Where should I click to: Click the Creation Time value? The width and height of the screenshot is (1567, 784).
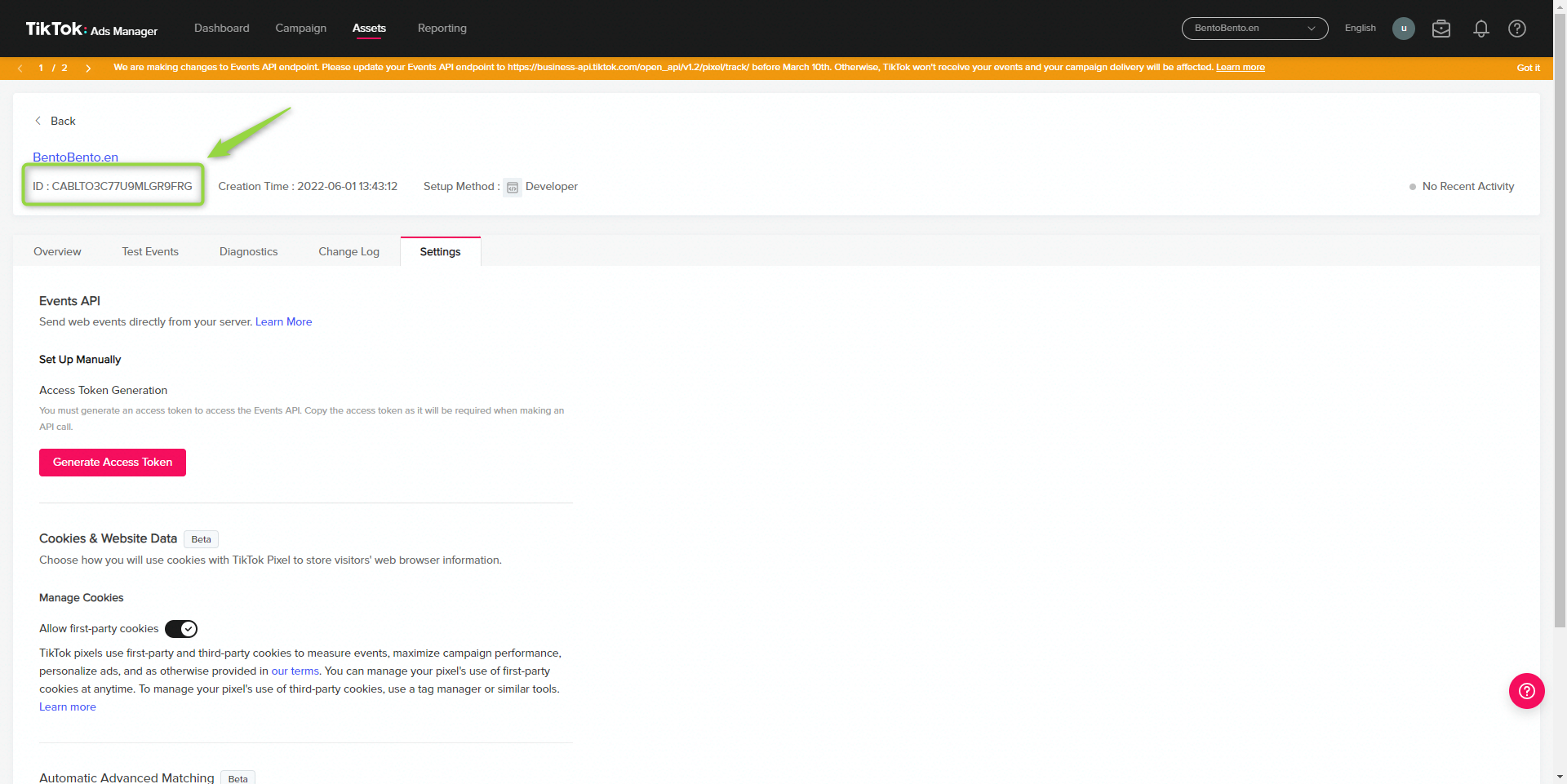pos(348,186)
